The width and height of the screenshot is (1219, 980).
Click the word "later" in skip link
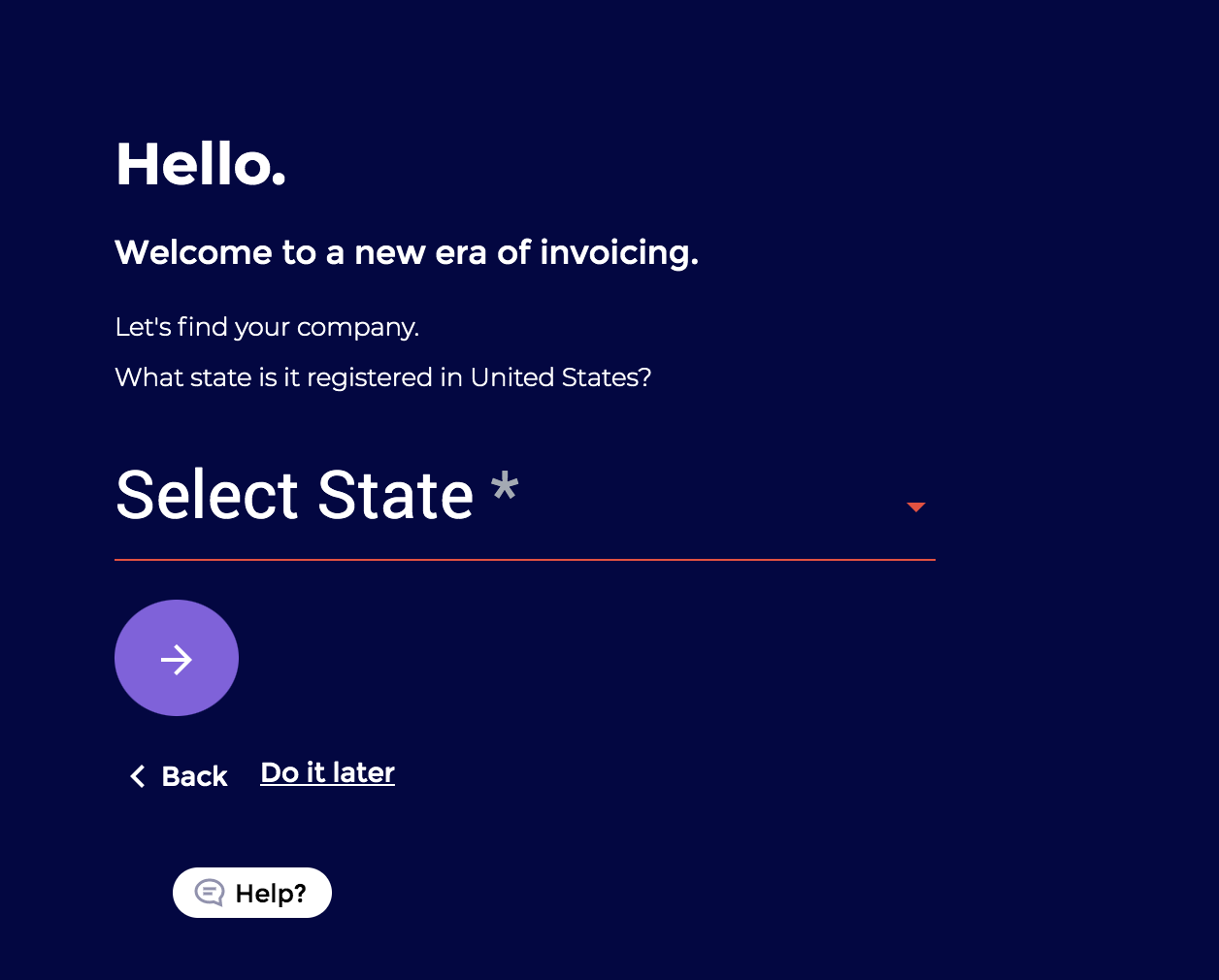[363, 772]
